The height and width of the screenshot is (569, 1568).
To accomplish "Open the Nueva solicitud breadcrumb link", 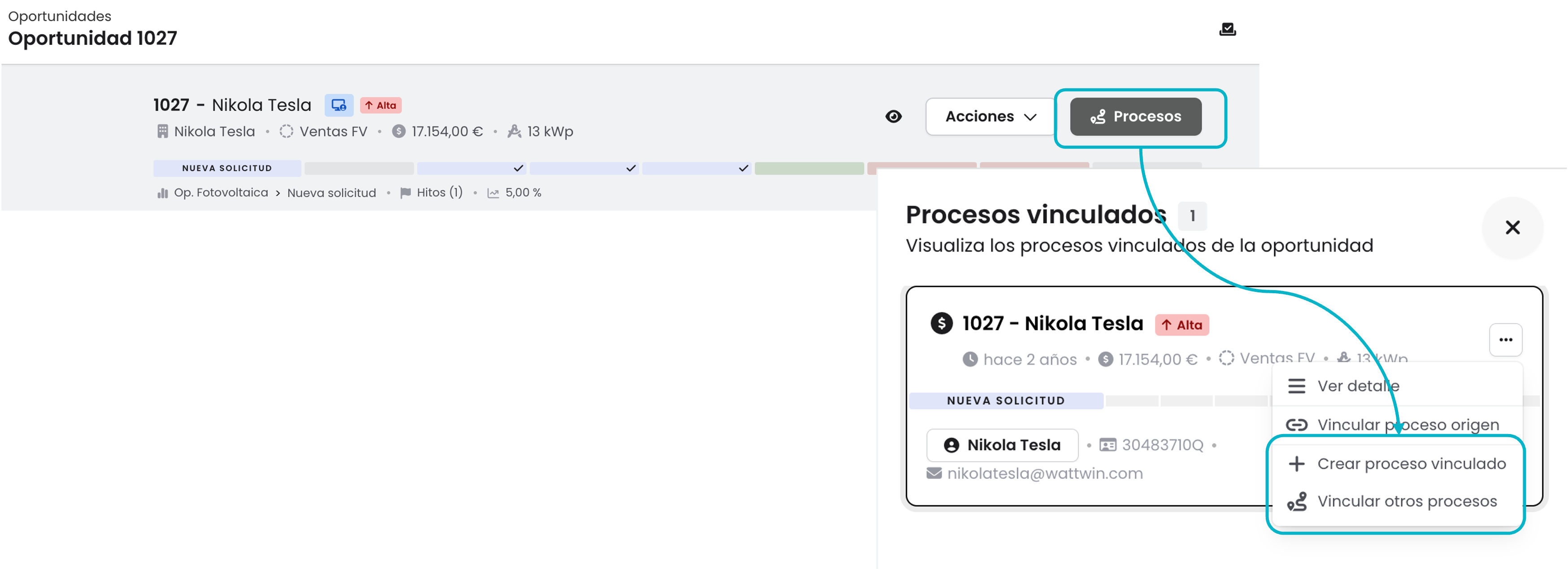I will click(331, 193).
